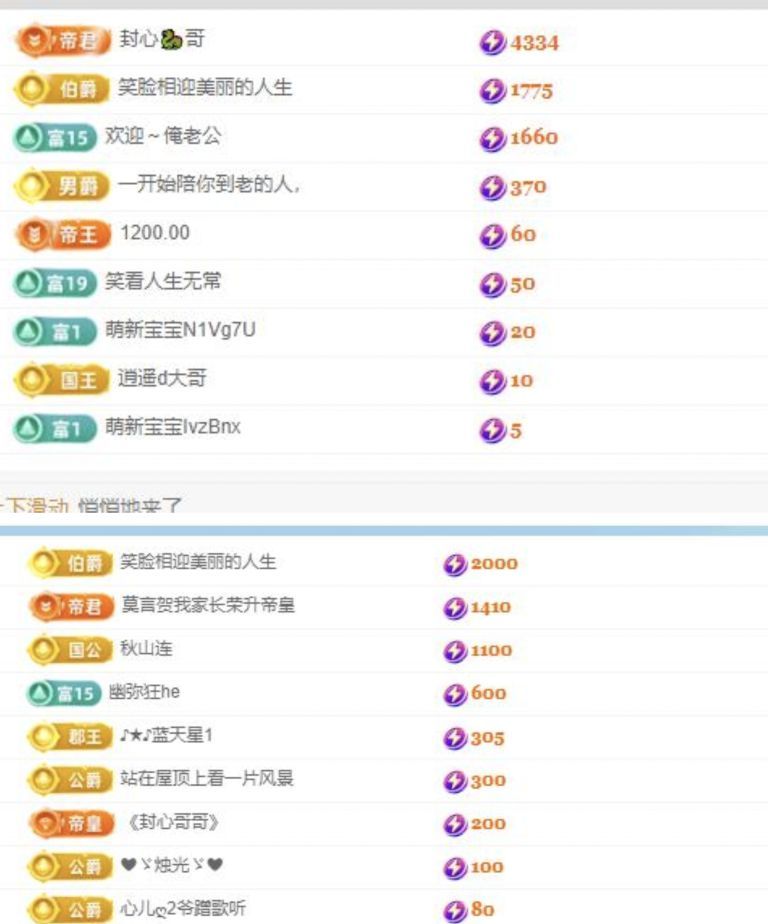Click the score value 1410
Screen dimensions: 768x924
click(x=491, y=608)
